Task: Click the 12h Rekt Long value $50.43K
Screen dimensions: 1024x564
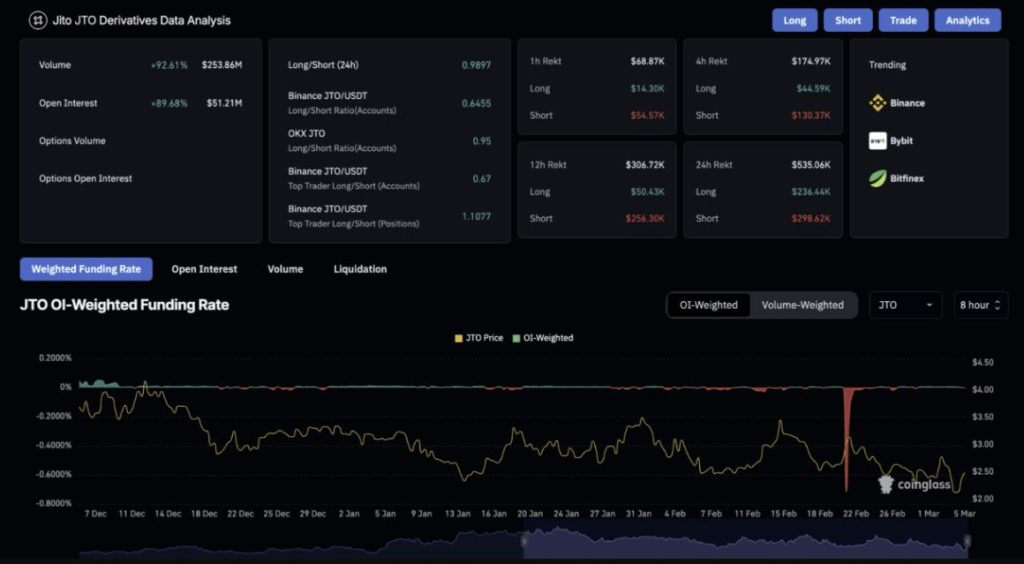Action: pos(648,191)
